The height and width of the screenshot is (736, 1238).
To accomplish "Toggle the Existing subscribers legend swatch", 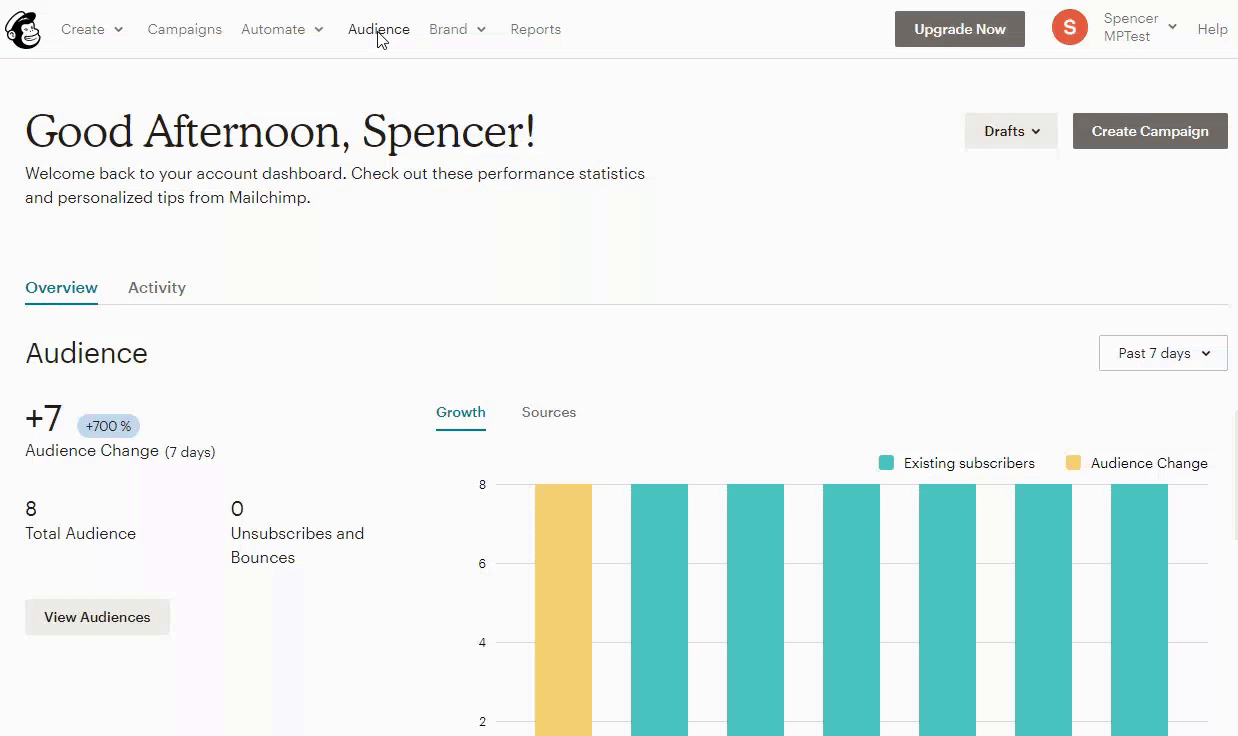I will point(886,463).
